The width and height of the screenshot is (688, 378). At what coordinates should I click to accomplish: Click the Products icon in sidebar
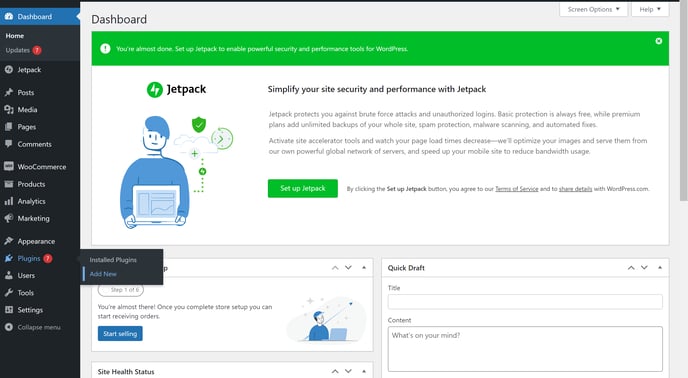click(x=9, y=184)
